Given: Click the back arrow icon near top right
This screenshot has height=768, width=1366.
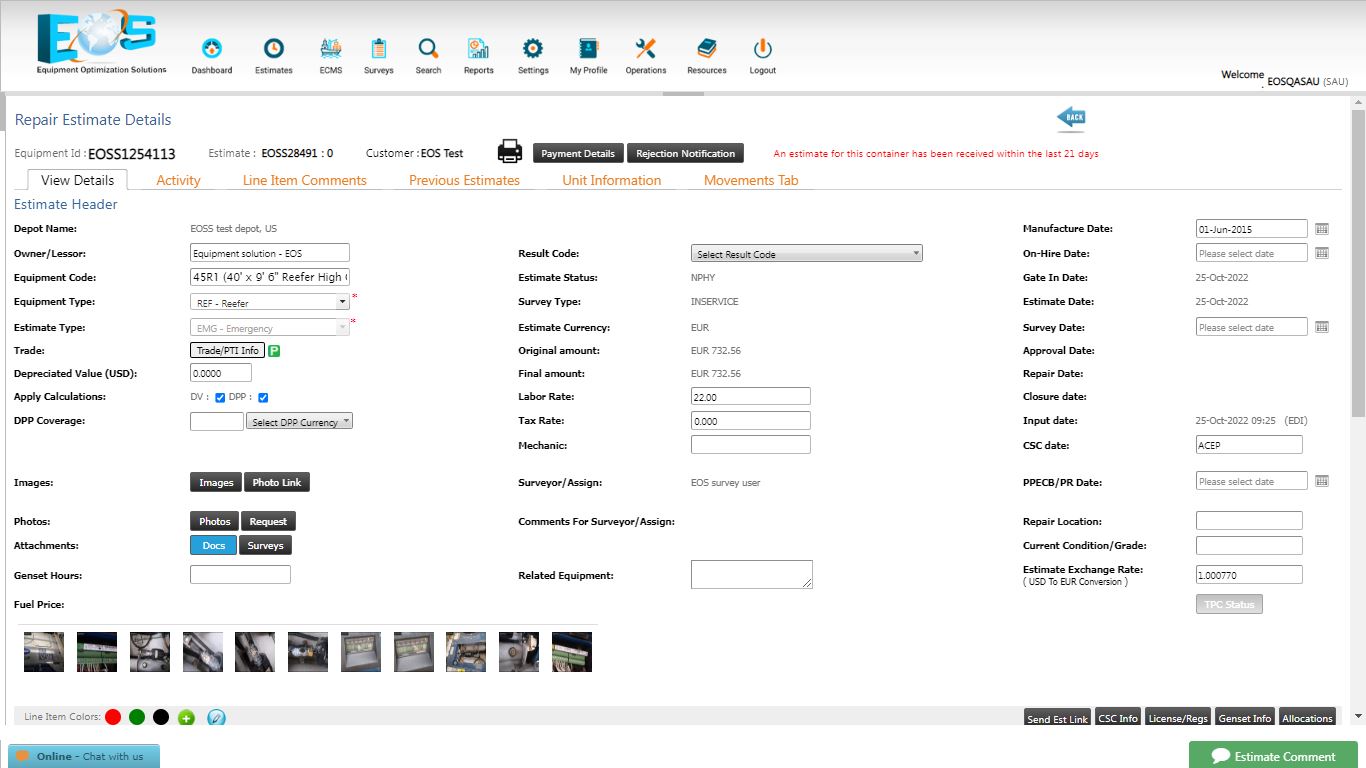Looking at the screenshot, I should click(x=1073, y=117).
